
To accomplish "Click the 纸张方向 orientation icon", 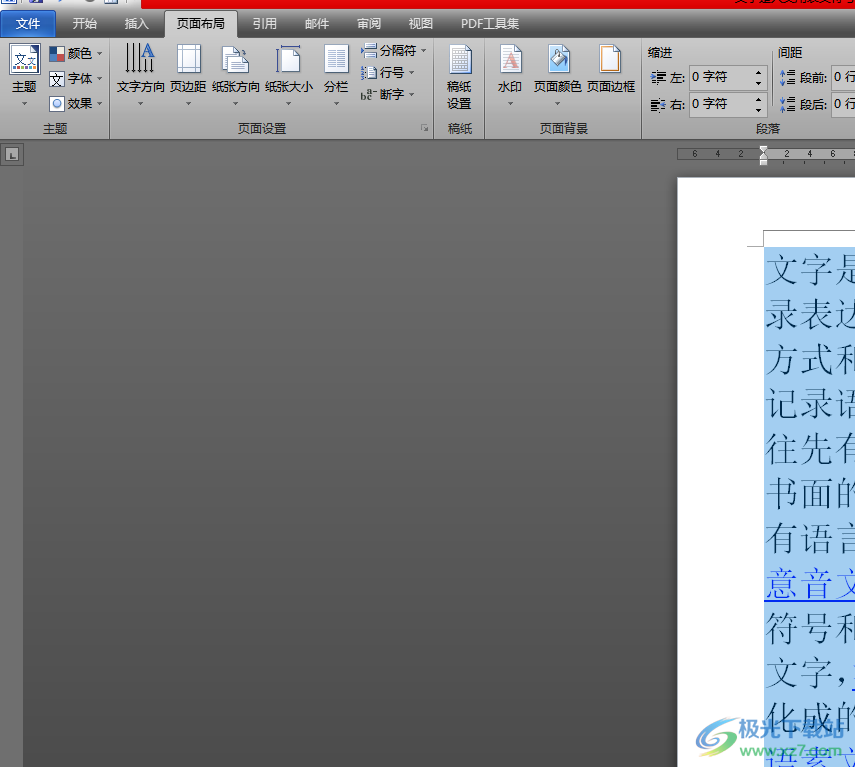I will [x=236, y=59].
